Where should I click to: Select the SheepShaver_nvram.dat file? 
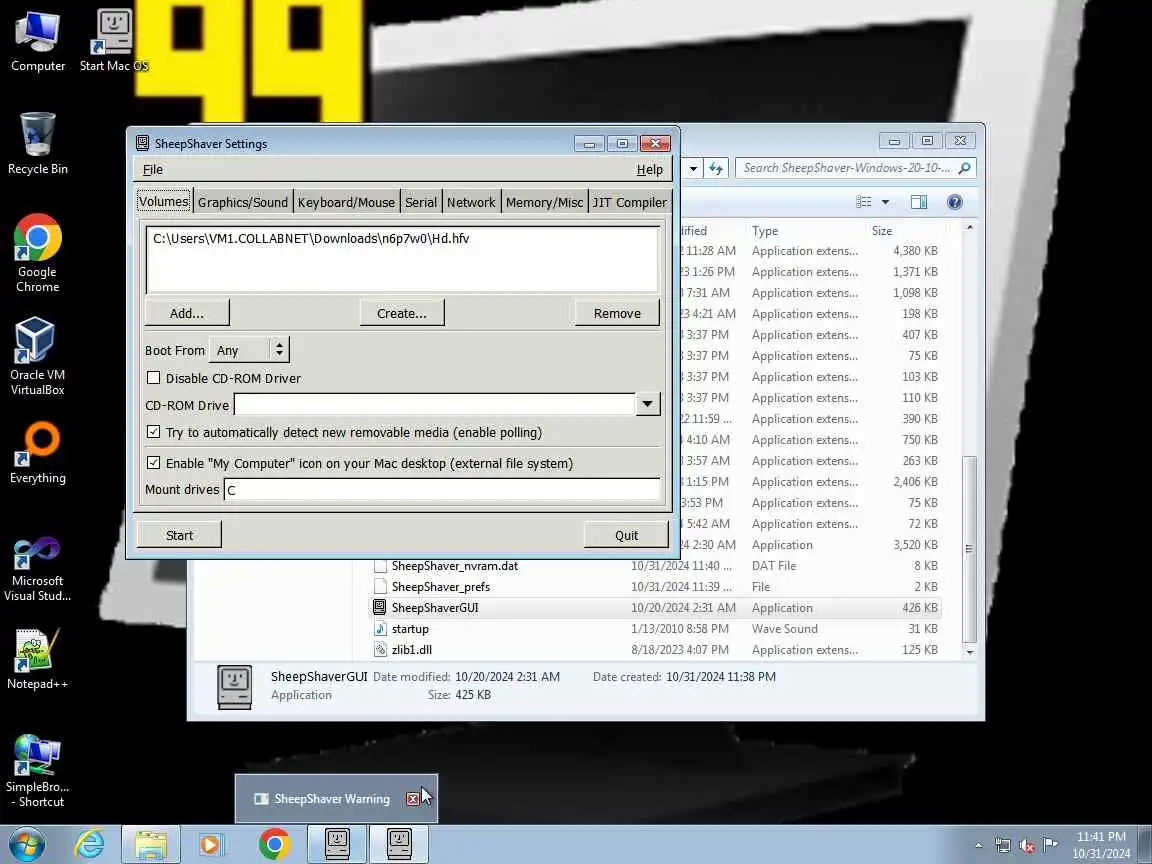pos(455,566)
